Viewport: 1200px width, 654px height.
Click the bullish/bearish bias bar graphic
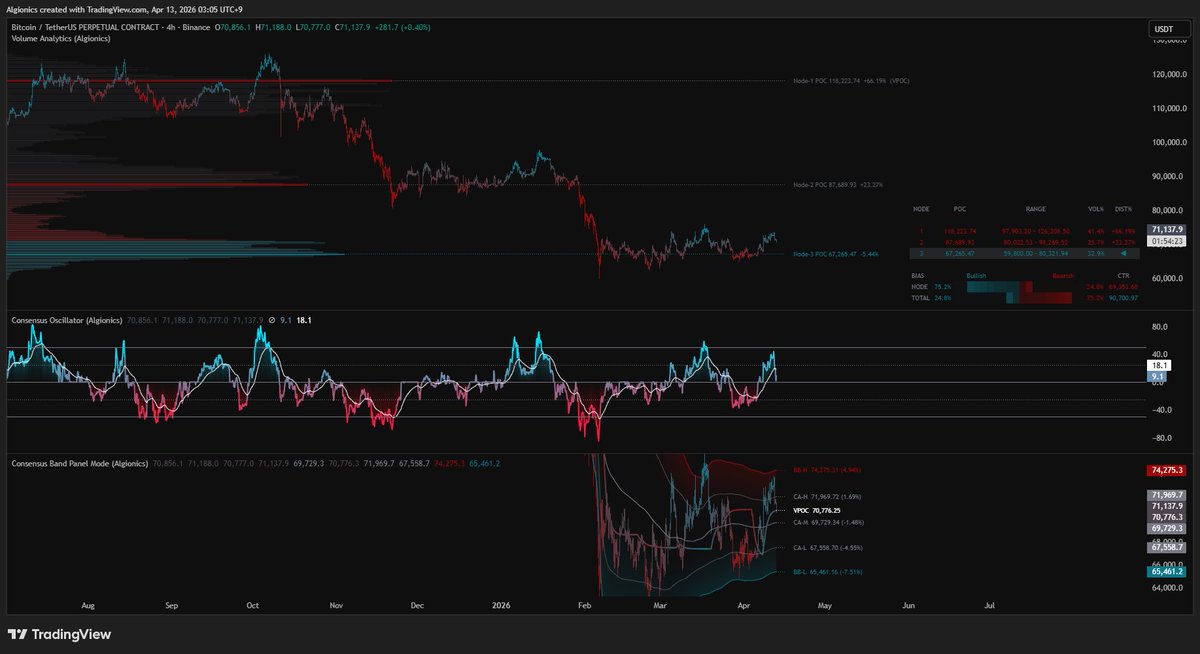[x=1019, y=291]
